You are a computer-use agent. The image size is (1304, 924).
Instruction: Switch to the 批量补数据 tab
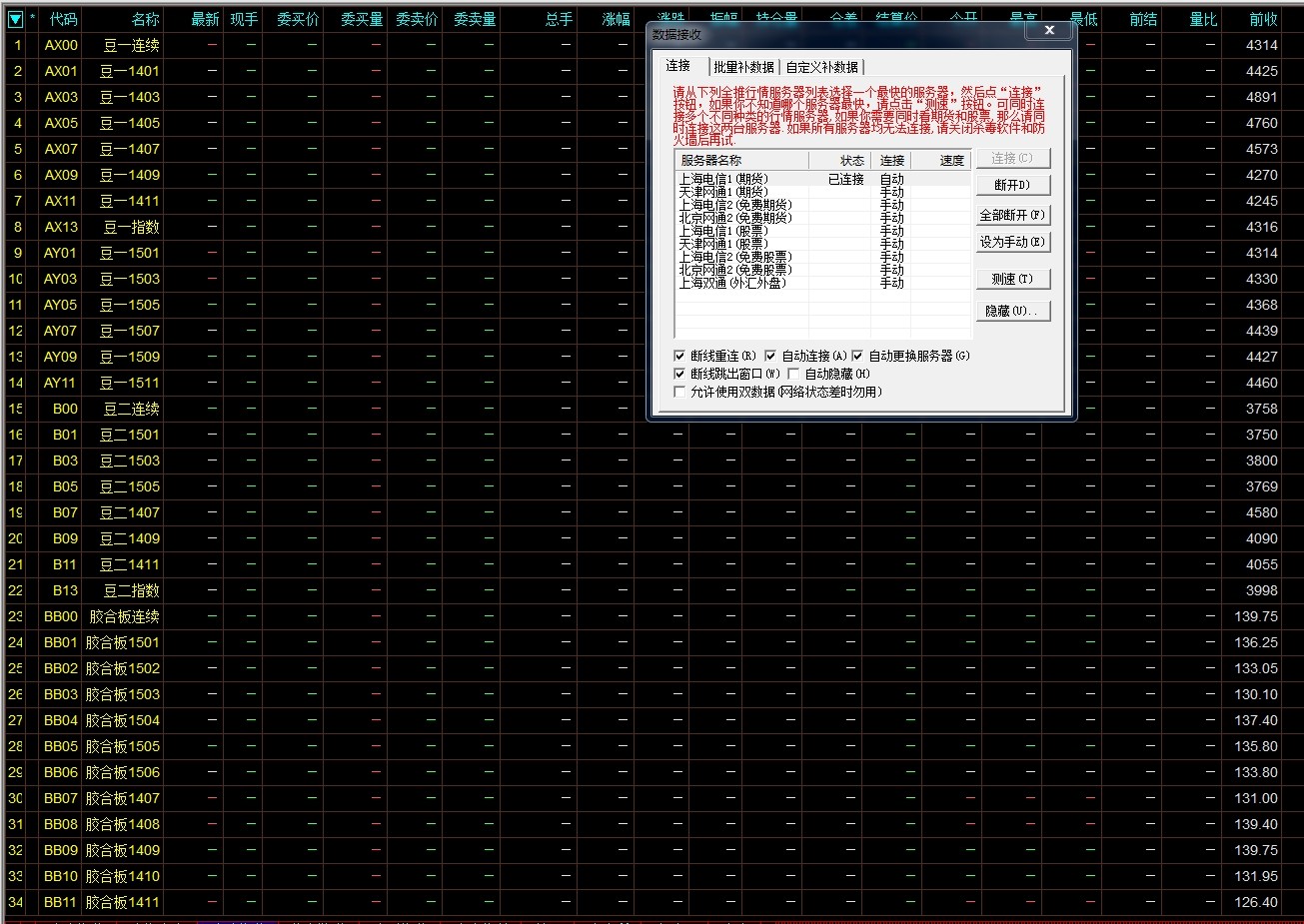click(x=743, y=67)
